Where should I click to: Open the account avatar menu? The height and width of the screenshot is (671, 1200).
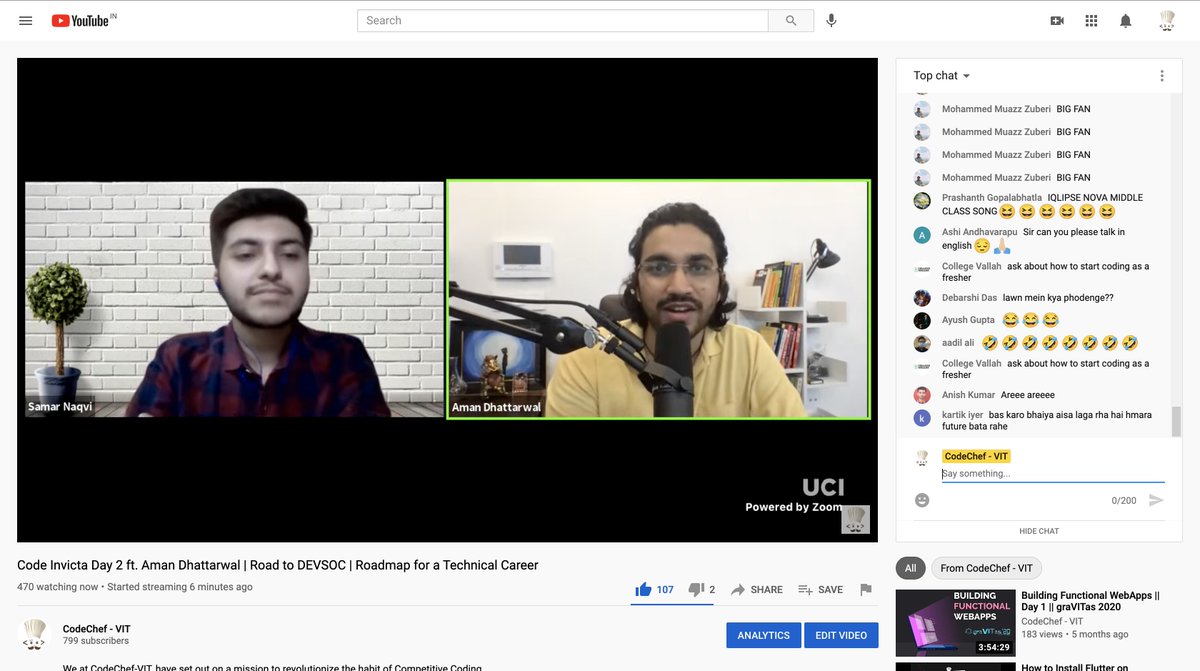pos(1167,20)
